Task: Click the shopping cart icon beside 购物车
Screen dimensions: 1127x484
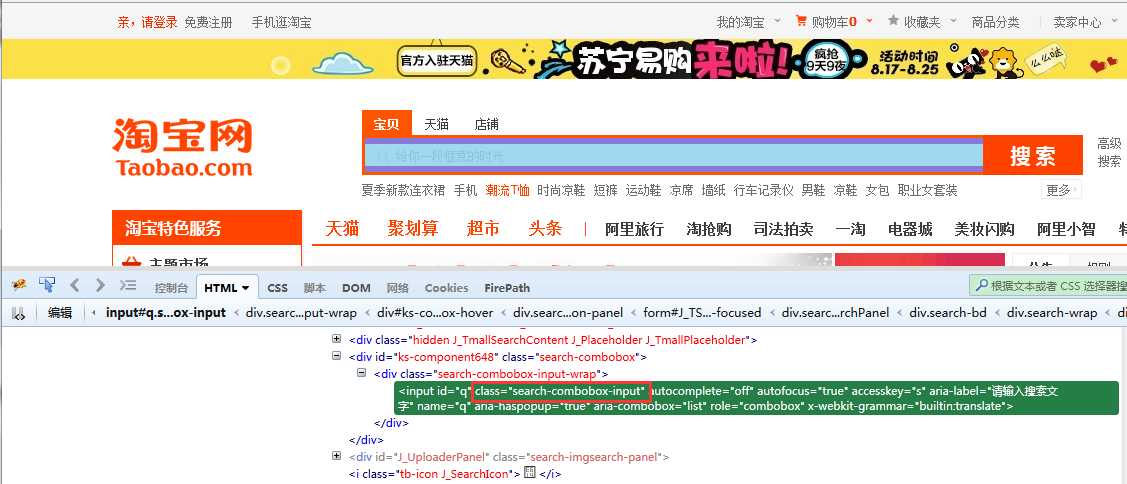Action: click(x=801, y=21)
